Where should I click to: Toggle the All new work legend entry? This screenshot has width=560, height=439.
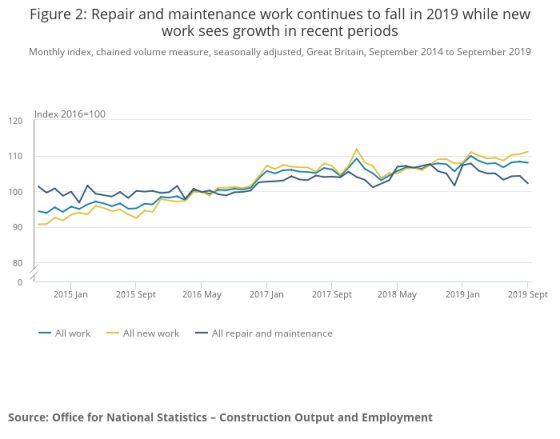point(143,333)
